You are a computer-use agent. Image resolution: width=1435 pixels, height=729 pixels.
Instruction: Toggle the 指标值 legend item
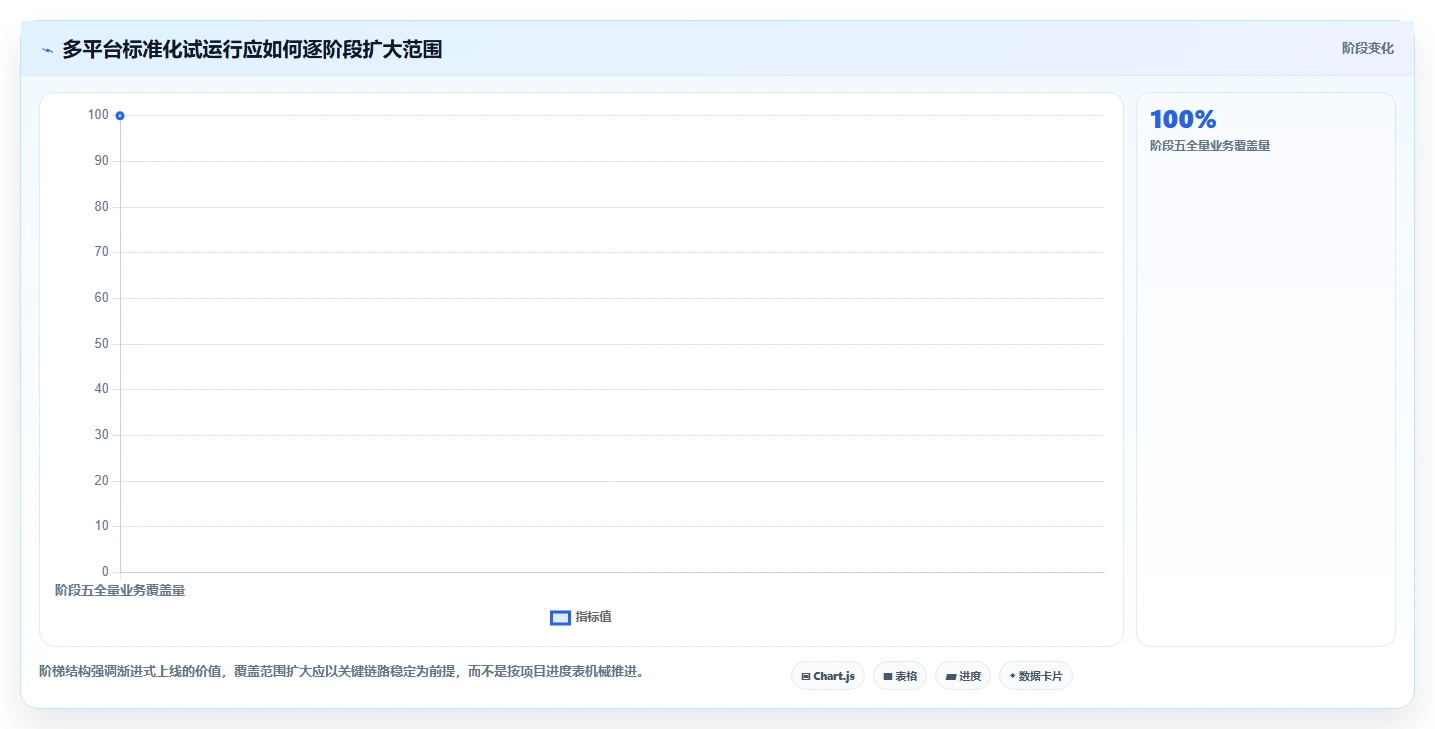pos(581,617)
